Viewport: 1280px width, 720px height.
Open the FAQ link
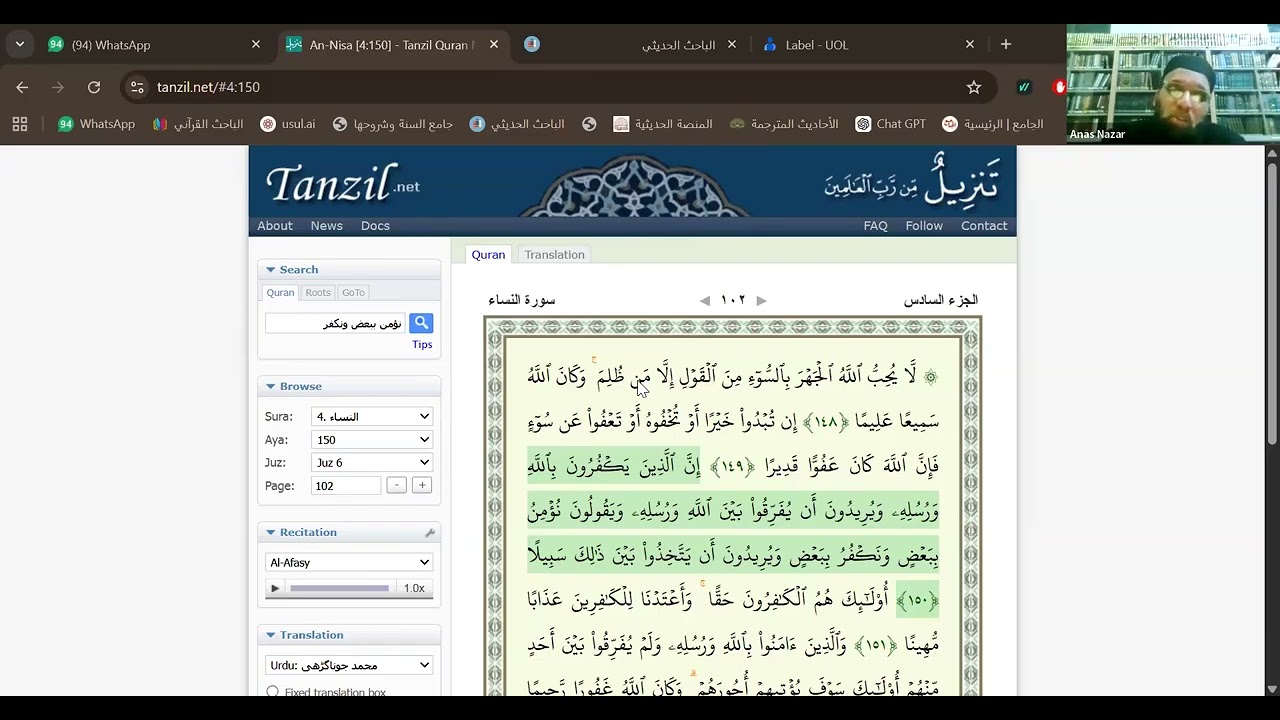pyautogui.click(x=875, y=226)
